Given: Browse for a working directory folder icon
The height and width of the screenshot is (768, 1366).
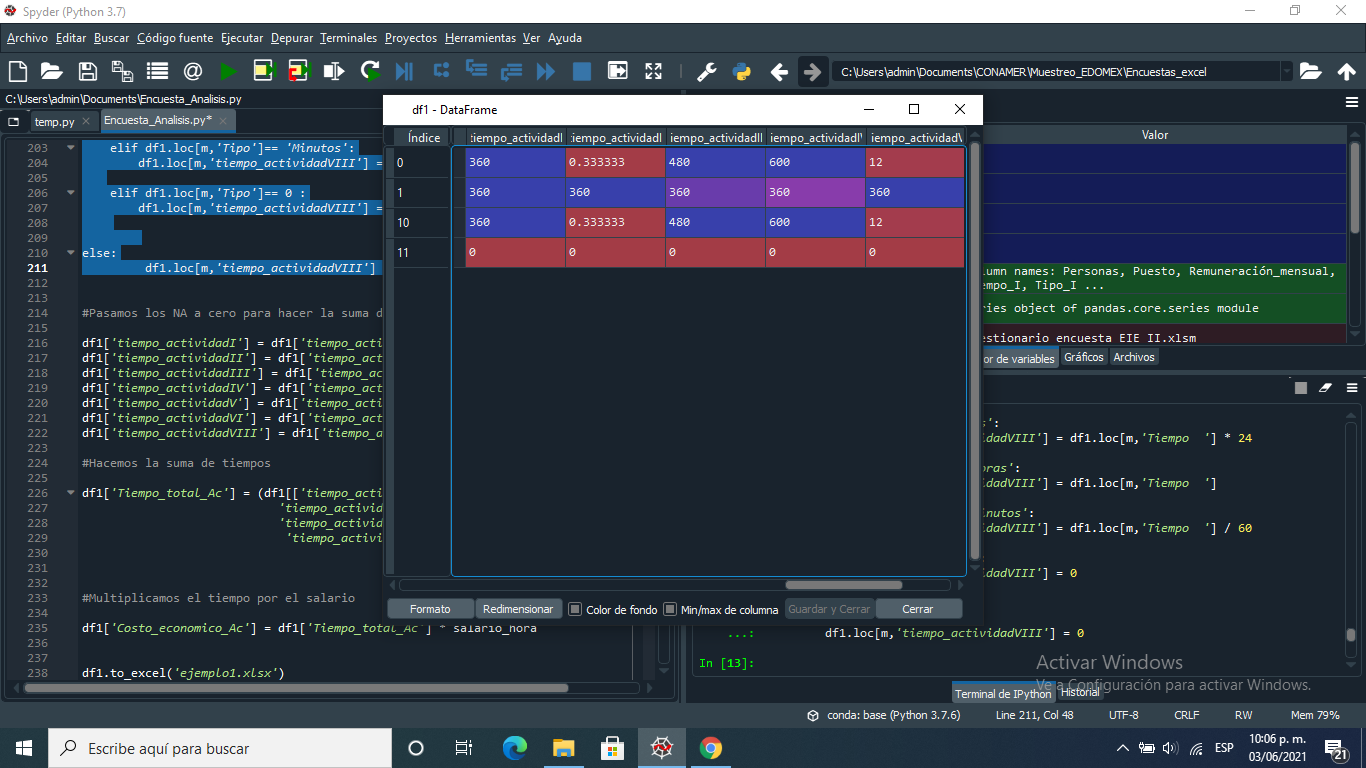Looking at the screenshot, I should (1311, 71).
